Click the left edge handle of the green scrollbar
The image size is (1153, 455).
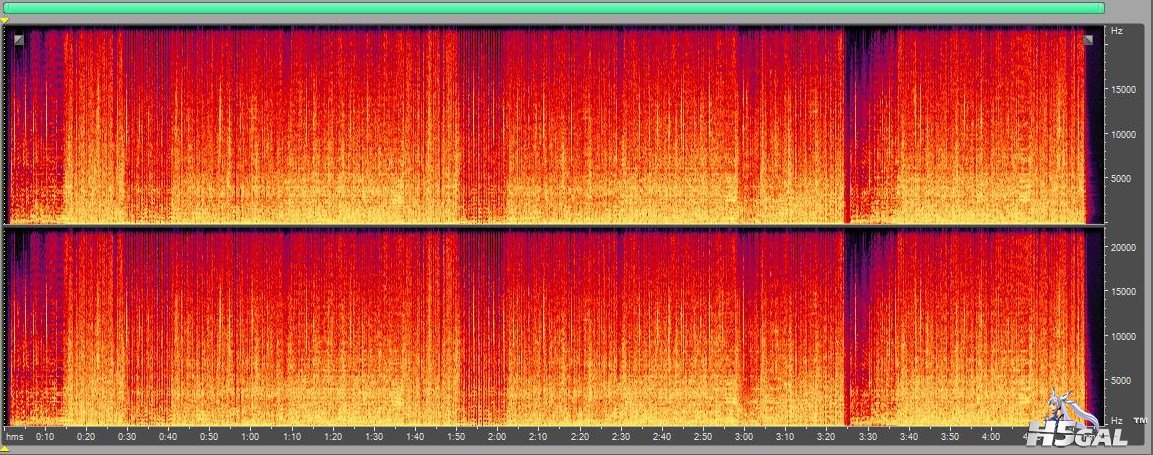[6, 7]
